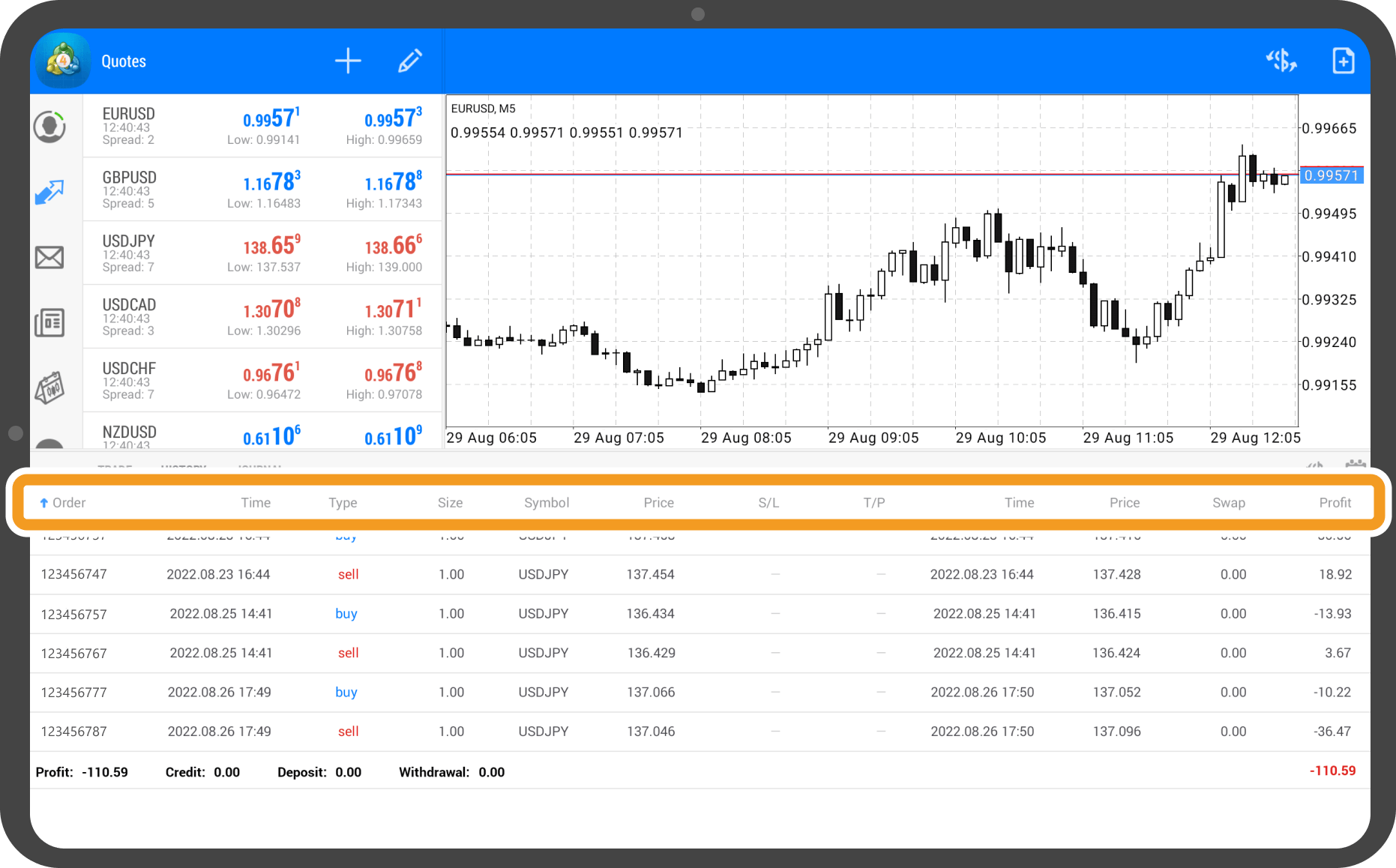Open the account profile icon
This screenshot has width=1396, height=868.
pyautogui.click(x=49, y=126)
